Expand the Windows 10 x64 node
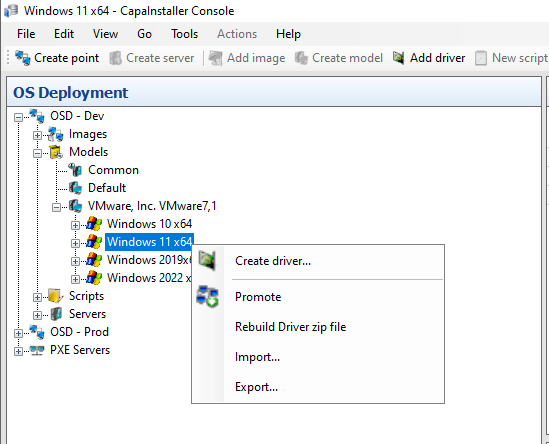 click(x=75, y=225)
